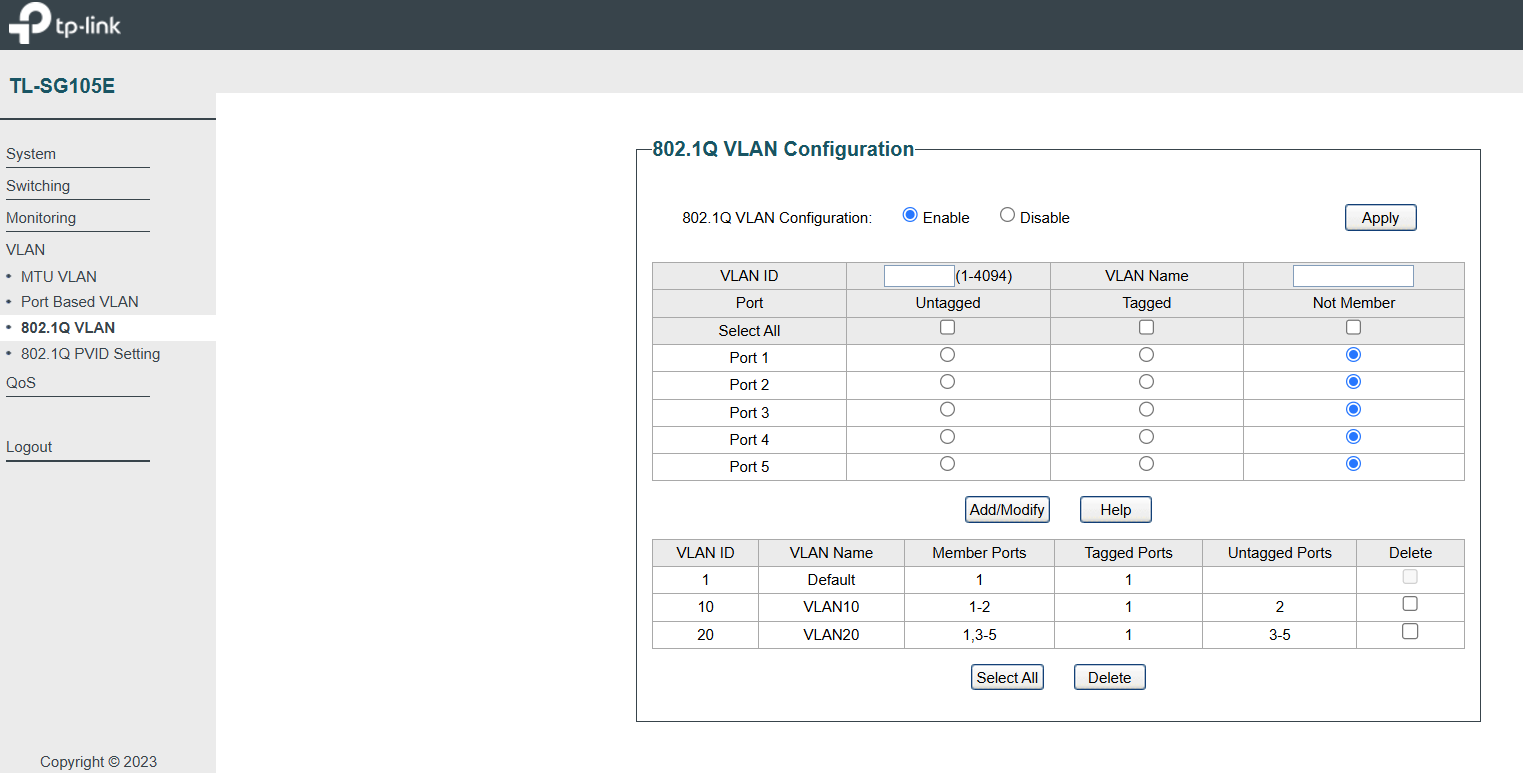Set Port 1 to Untagged
The width and height of the screenshot is (1523, 773).
point(948,355)
